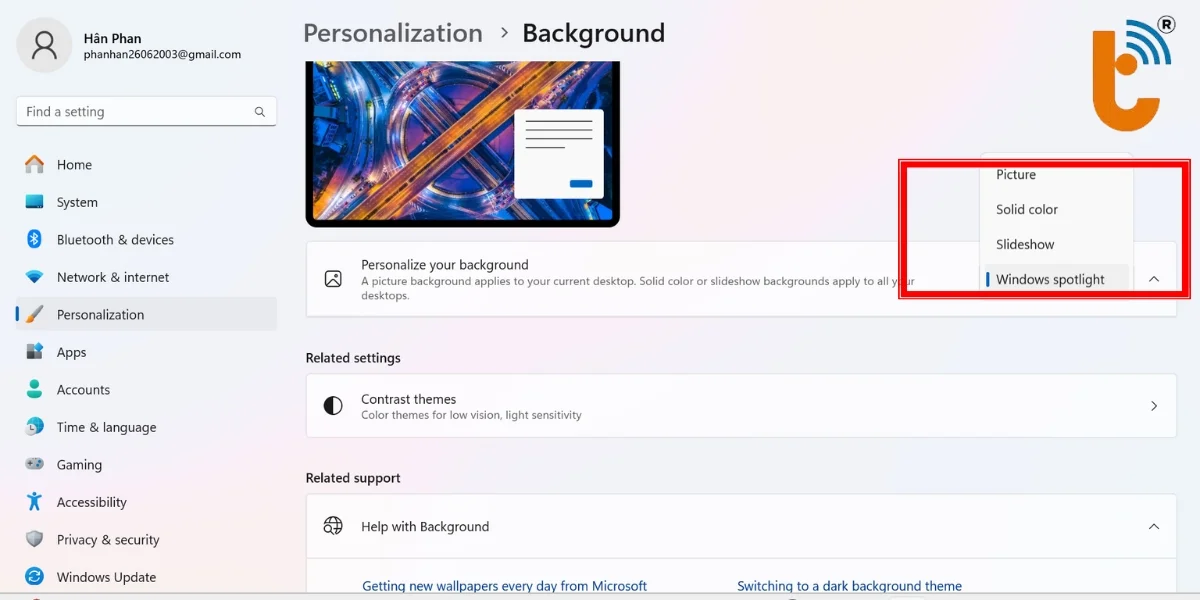This screenshot has height=600, width=1200.
Task: Open Contrast themes settings page
Action: tap(741, 406)
